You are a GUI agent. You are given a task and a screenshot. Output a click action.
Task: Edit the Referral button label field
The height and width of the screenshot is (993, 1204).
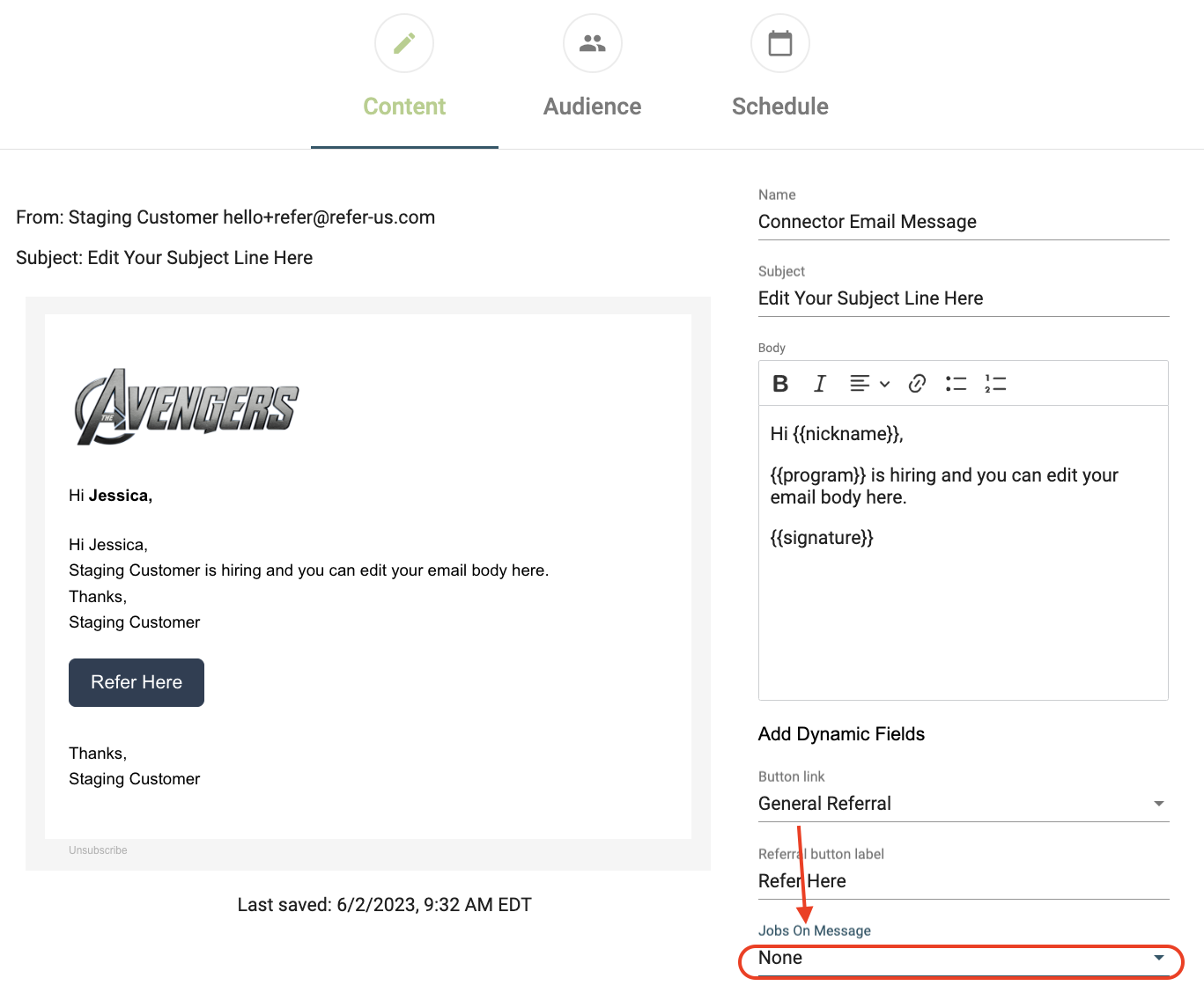[964, 881]
